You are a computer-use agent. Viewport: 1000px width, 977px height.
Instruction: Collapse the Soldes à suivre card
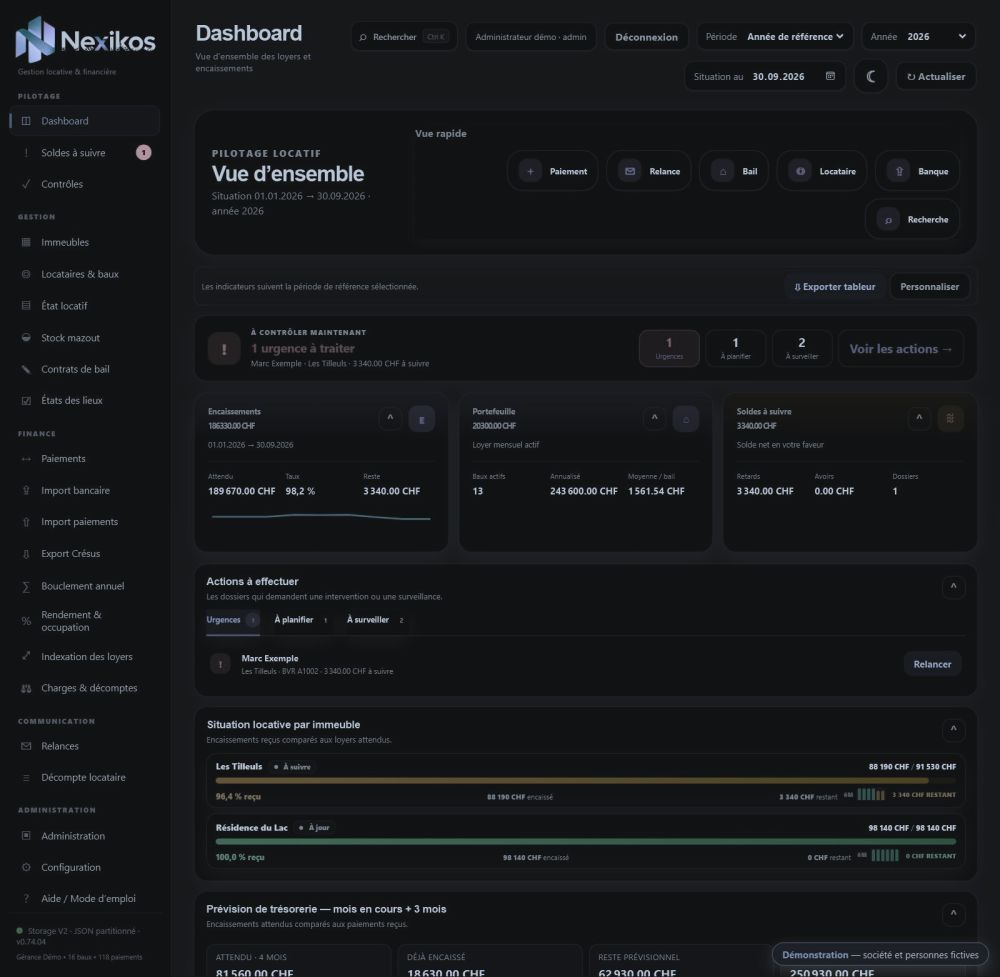click(x=919, y=418)
